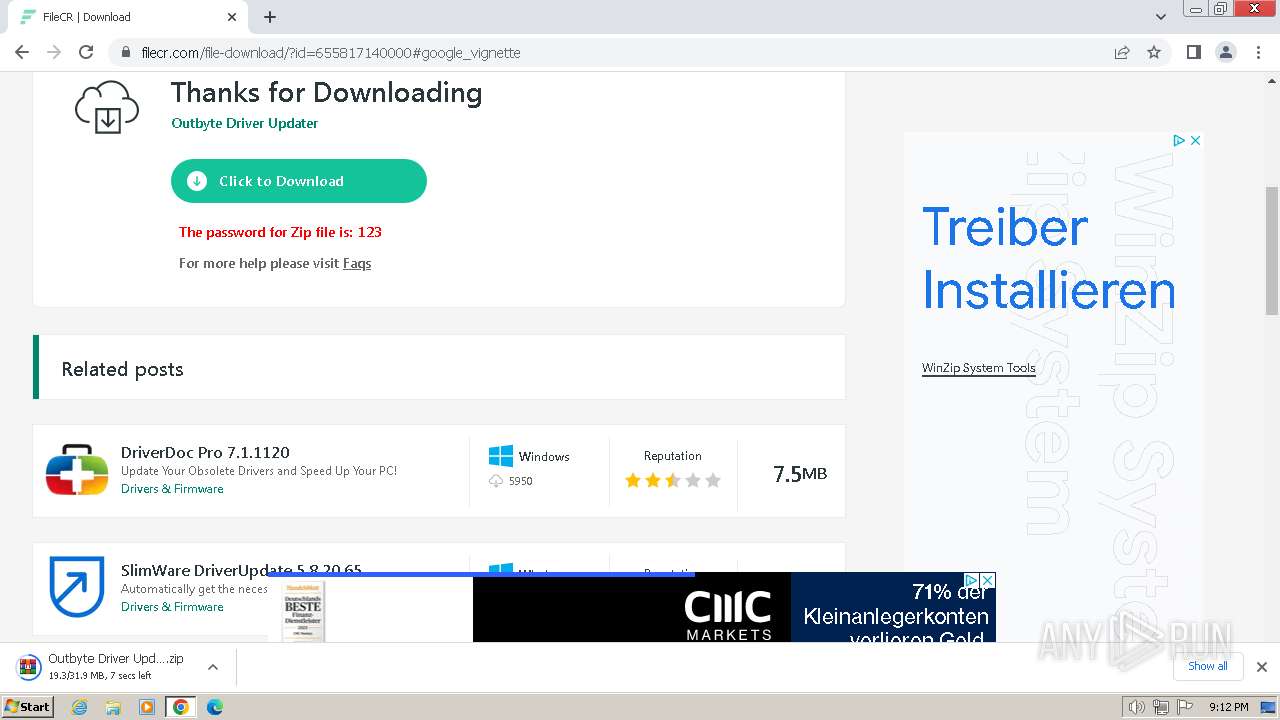Screen dimensions: 1280x720
Task: Close the downloads bar
Action: [1262, 667]
